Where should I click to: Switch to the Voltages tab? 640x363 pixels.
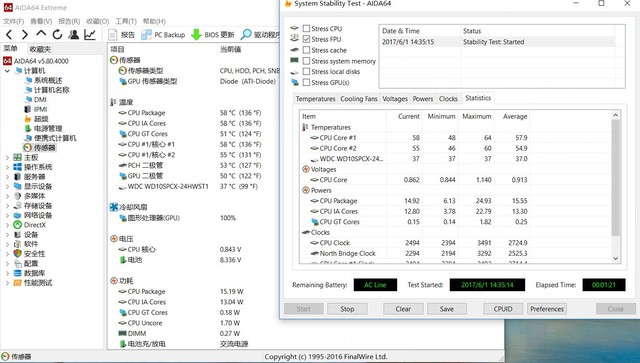point(395,99)
